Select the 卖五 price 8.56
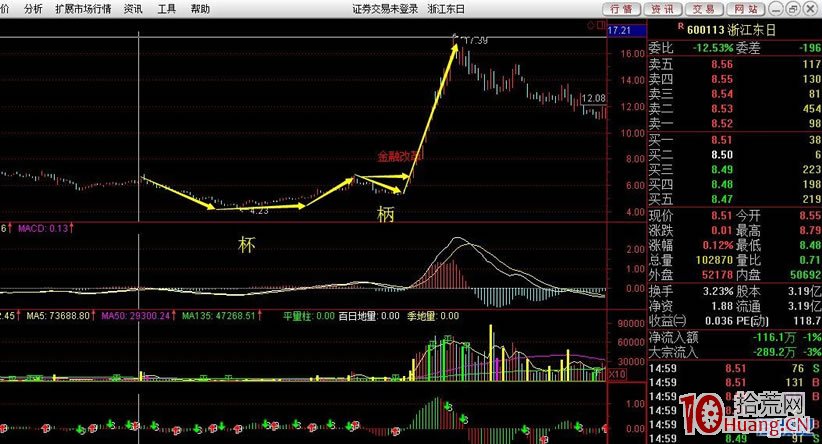The height and width of the screenshot is (444, 822). pyautogui.click(x=722, y=64)
